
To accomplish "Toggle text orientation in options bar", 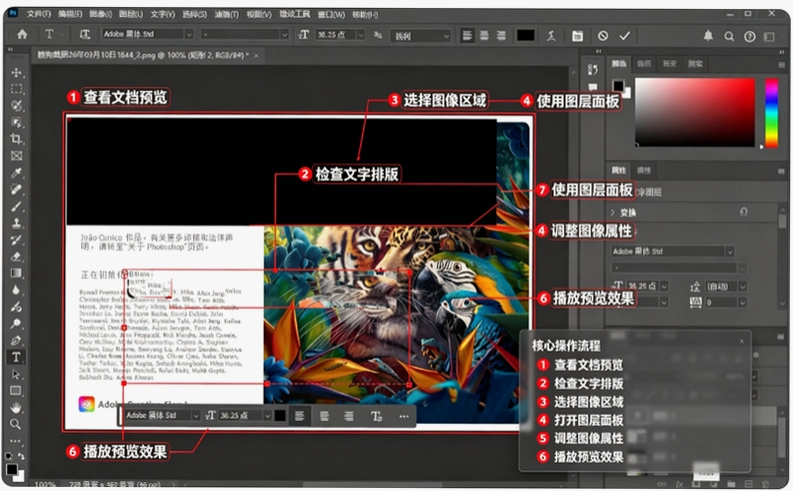I will (84, 34).
